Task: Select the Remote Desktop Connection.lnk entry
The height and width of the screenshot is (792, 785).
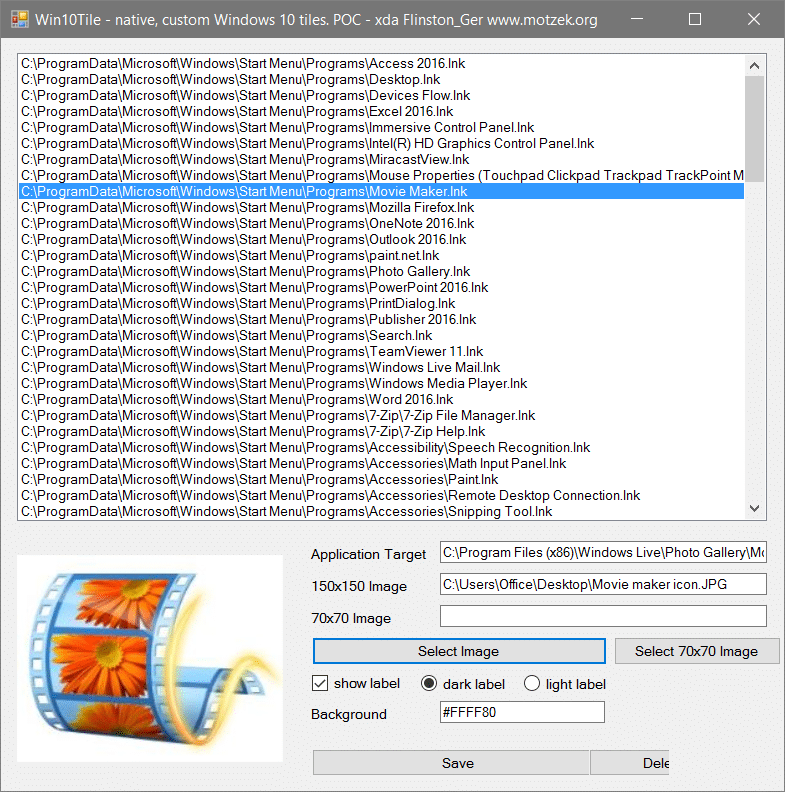Action: pyautogui.click(x=381, y=495)
